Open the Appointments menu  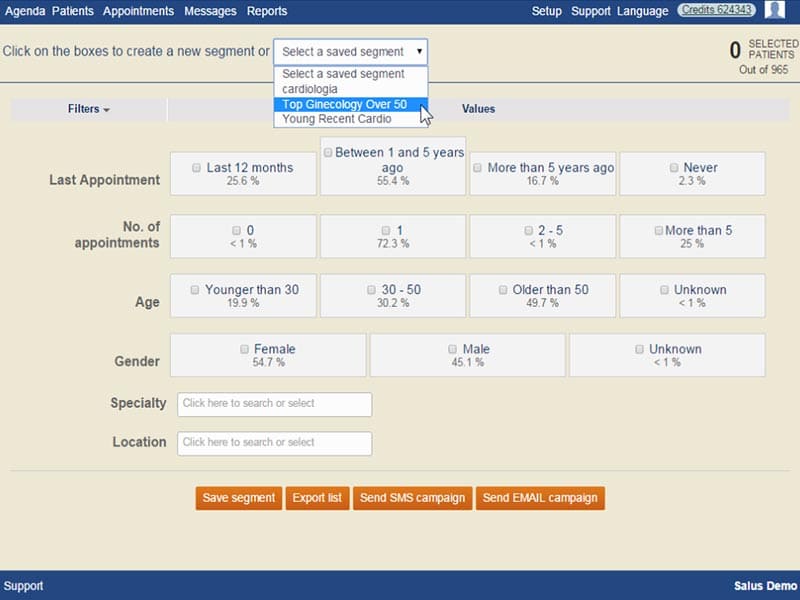click(139, 11)
